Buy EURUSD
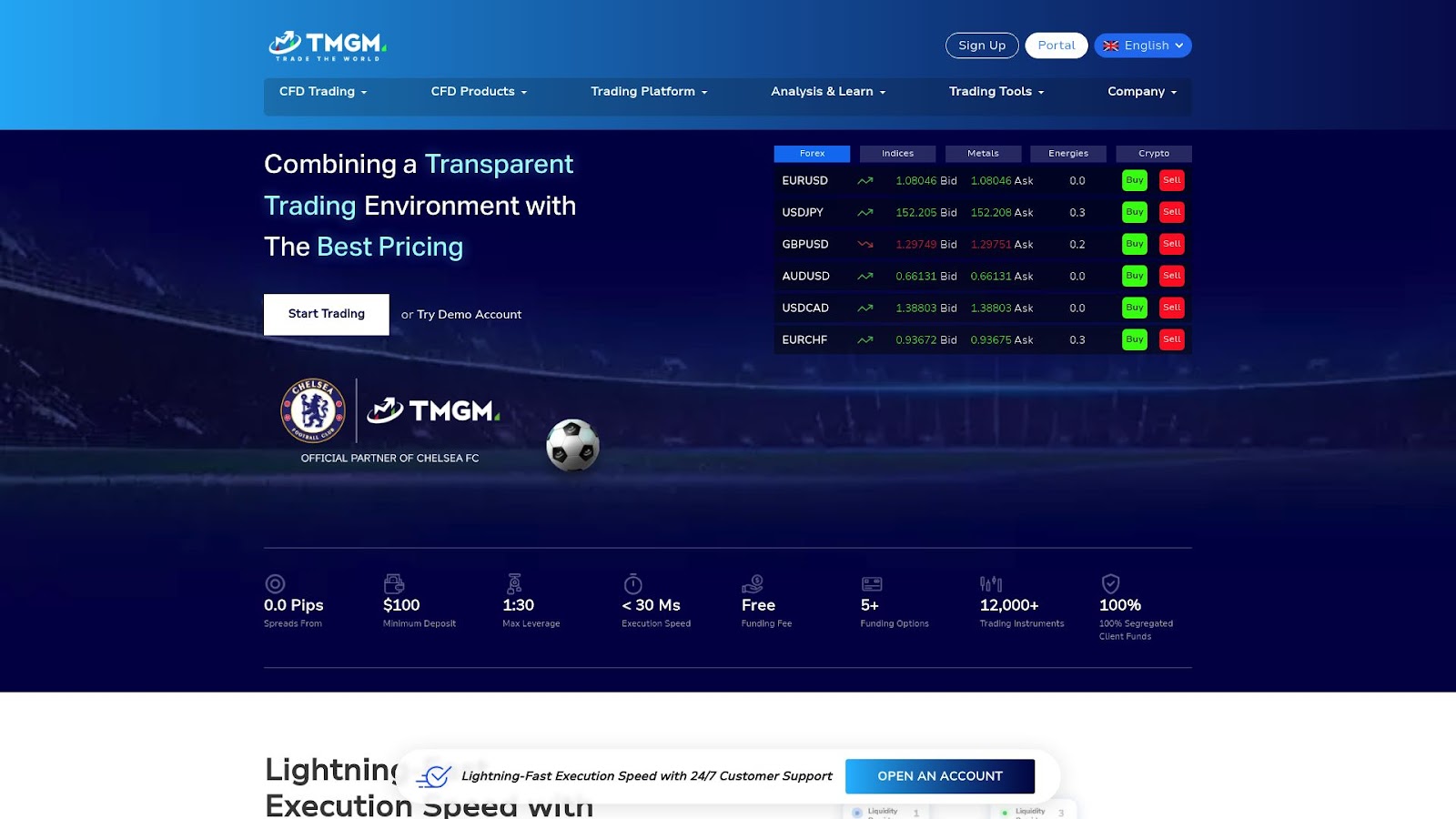 click(x=1135, y=180)
